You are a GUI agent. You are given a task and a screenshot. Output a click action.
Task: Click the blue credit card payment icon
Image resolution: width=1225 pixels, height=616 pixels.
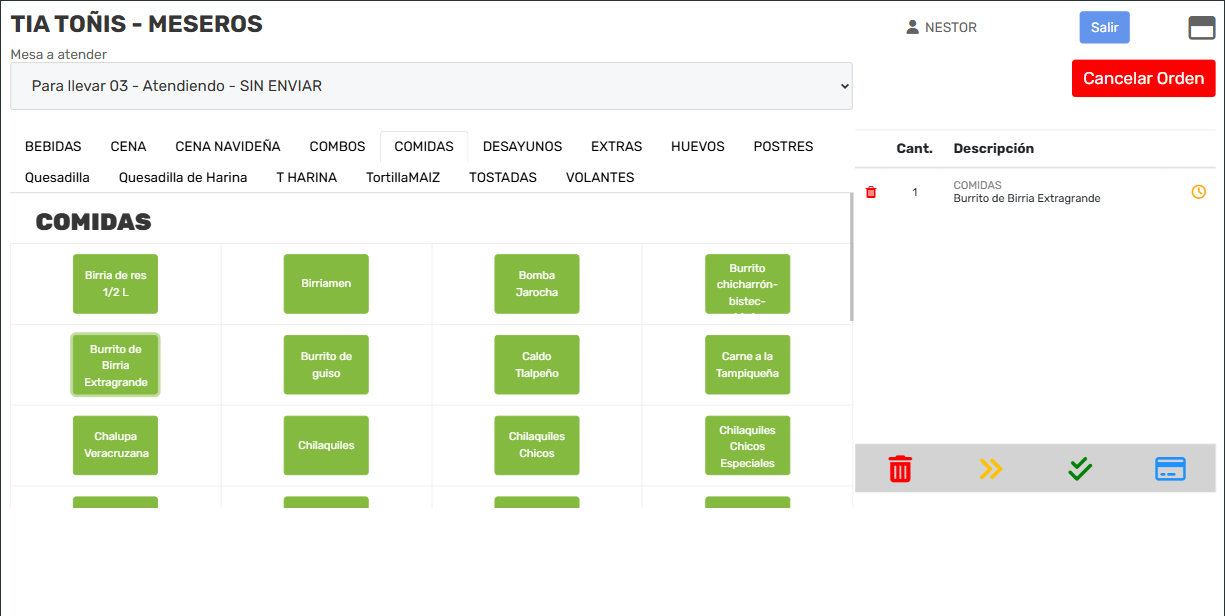1170,469
